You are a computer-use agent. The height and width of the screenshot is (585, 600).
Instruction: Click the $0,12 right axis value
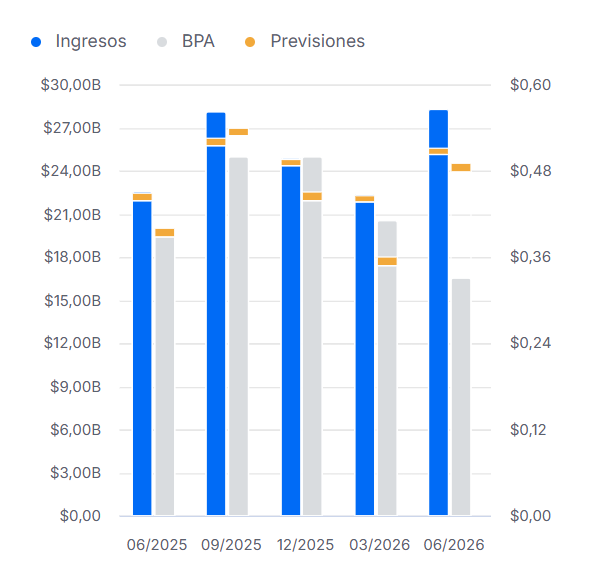tap(528, 430)
